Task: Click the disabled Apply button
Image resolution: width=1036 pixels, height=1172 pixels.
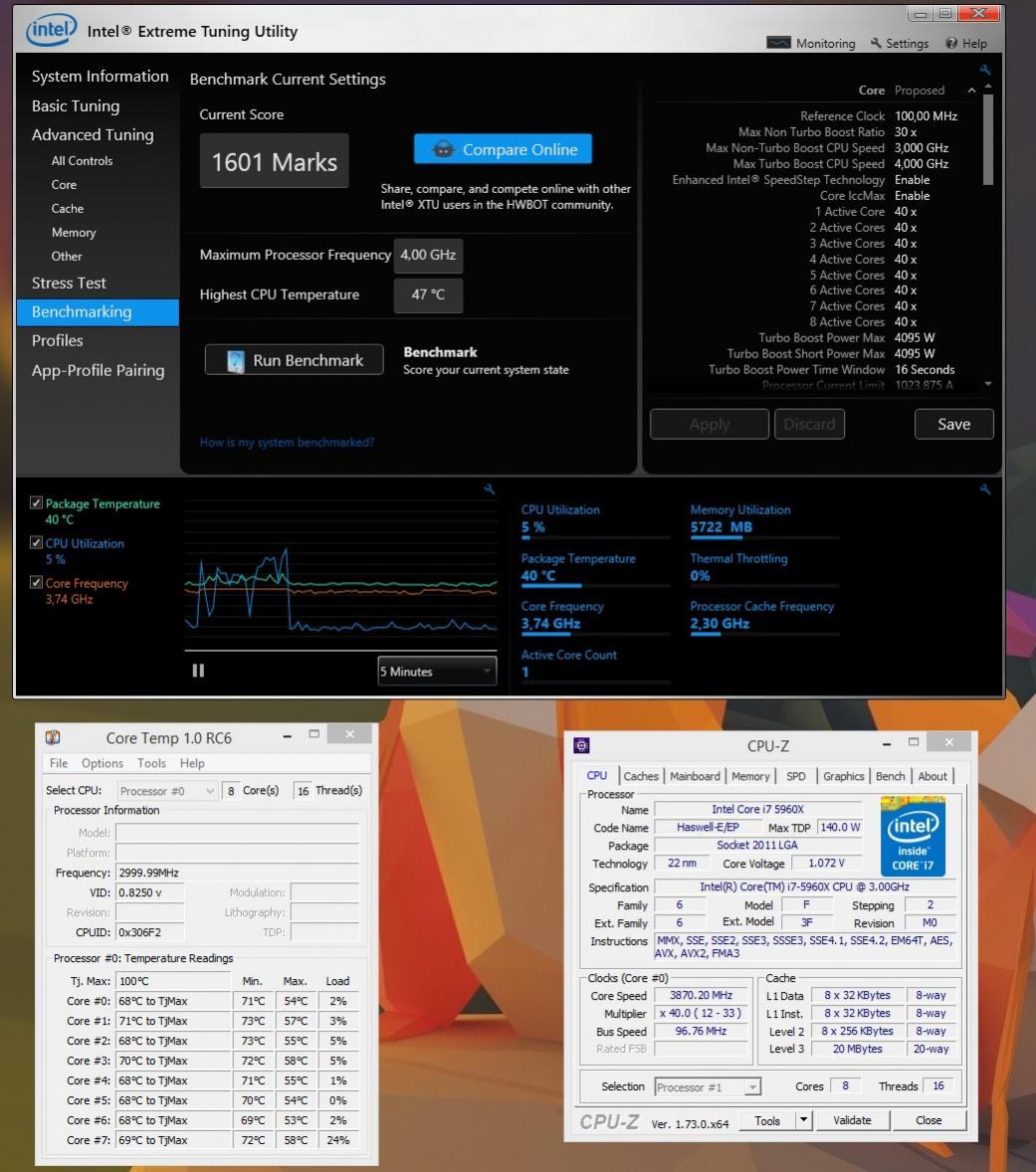Action: [x=710, y=424]
